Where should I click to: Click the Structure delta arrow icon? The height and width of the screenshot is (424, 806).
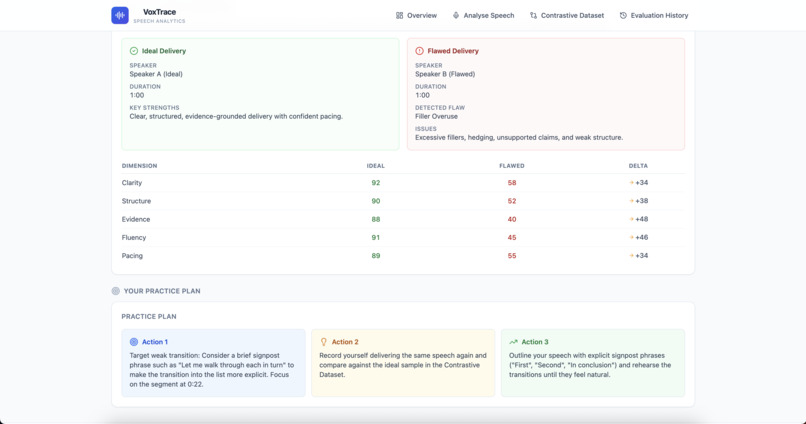(x=631, y=201)
